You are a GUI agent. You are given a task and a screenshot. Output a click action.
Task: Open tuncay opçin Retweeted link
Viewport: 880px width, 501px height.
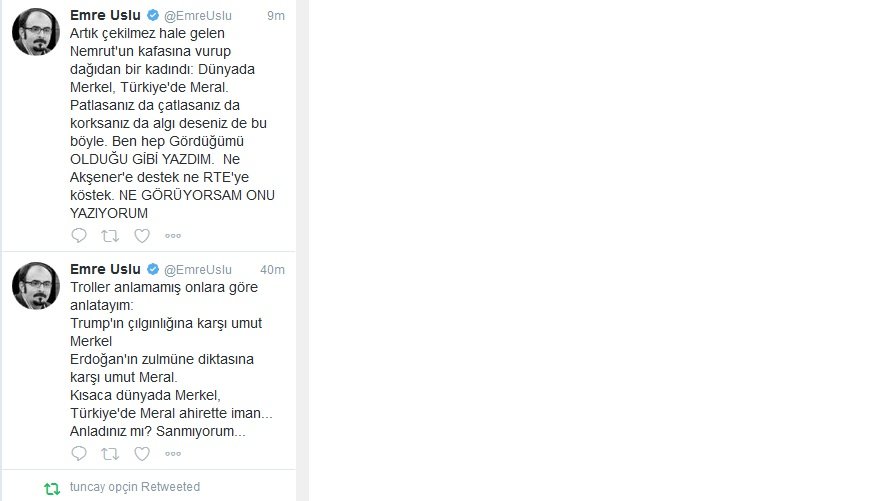coord(135,486)
